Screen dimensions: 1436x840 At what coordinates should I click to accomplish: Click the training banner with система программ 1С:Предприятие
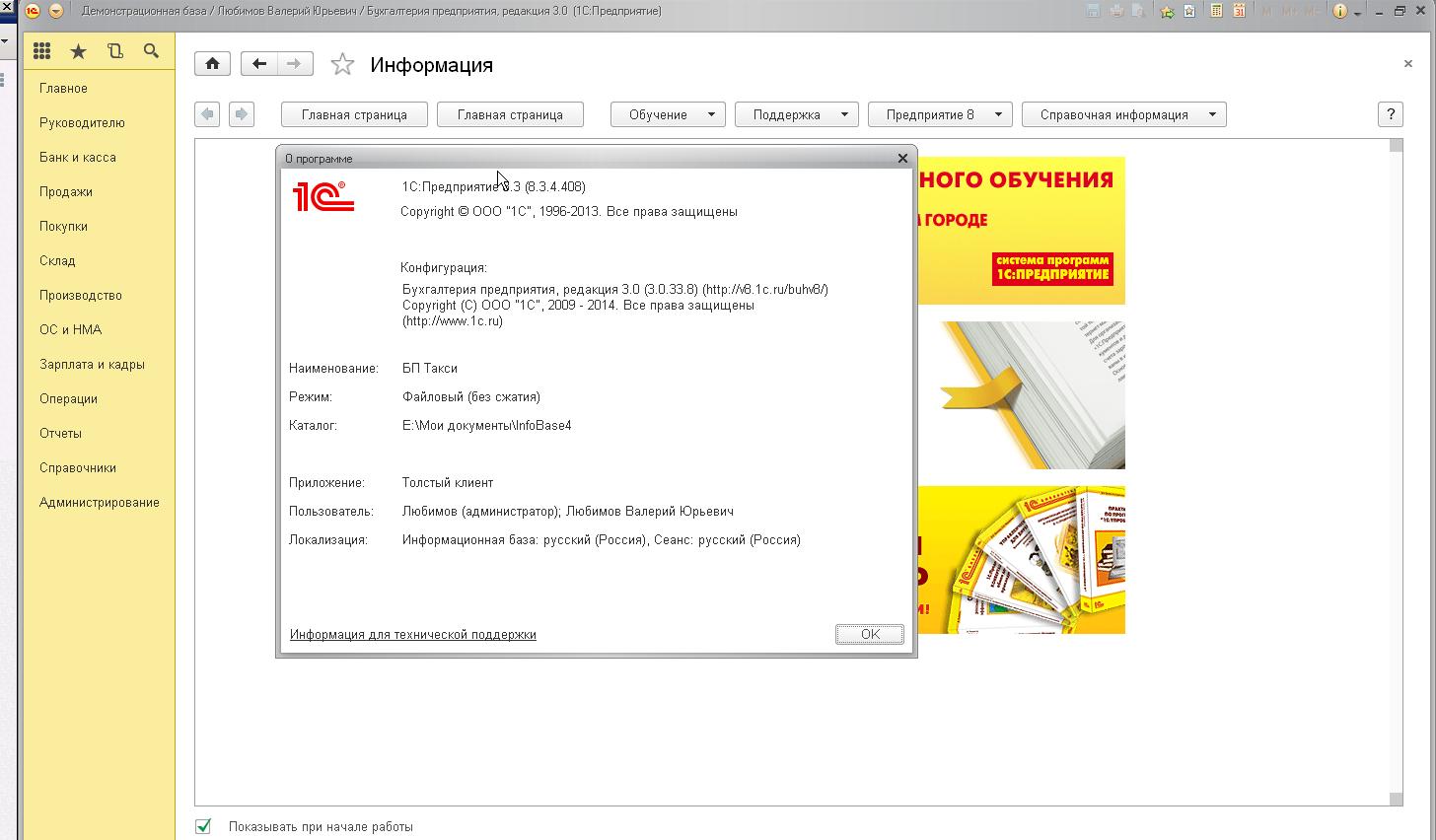click(x=1021, y=230)
